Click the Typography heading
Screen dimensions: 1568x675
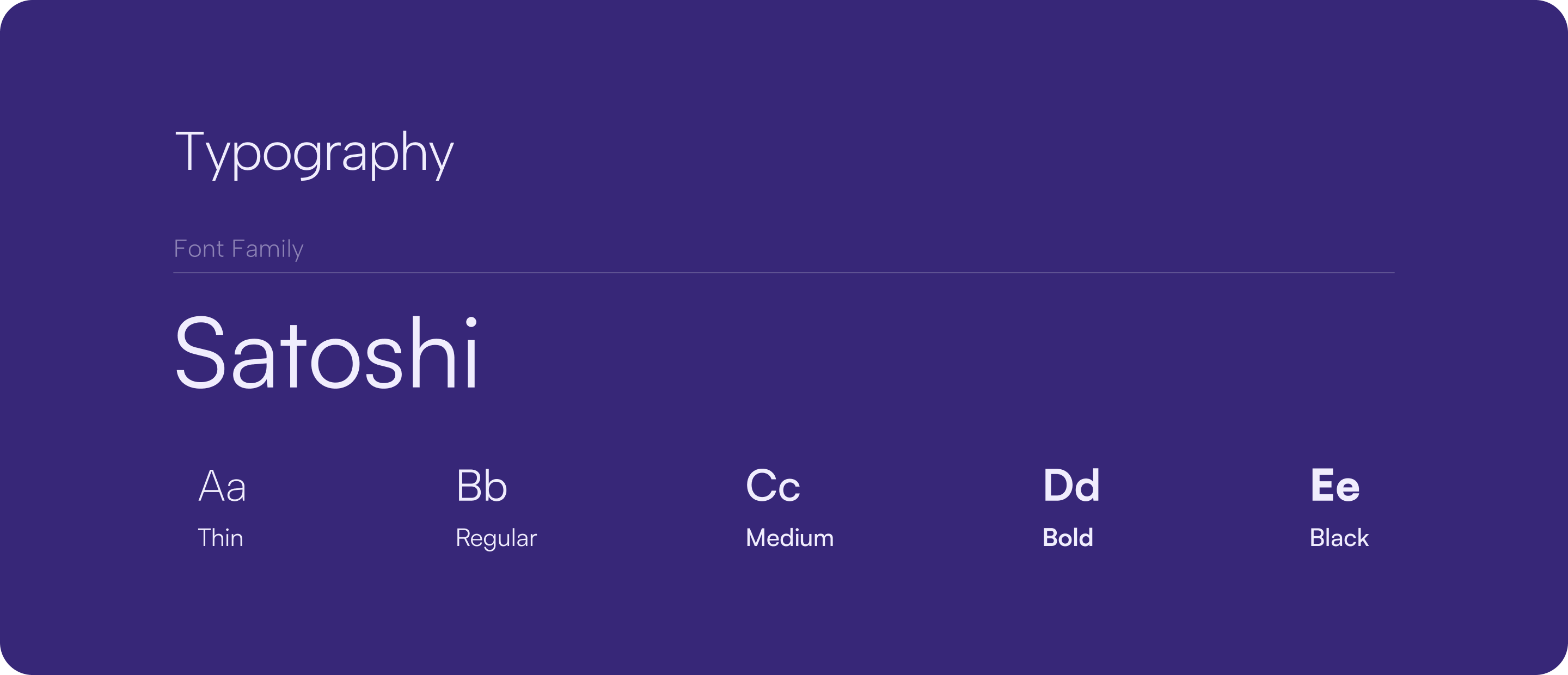coord(314,155)
